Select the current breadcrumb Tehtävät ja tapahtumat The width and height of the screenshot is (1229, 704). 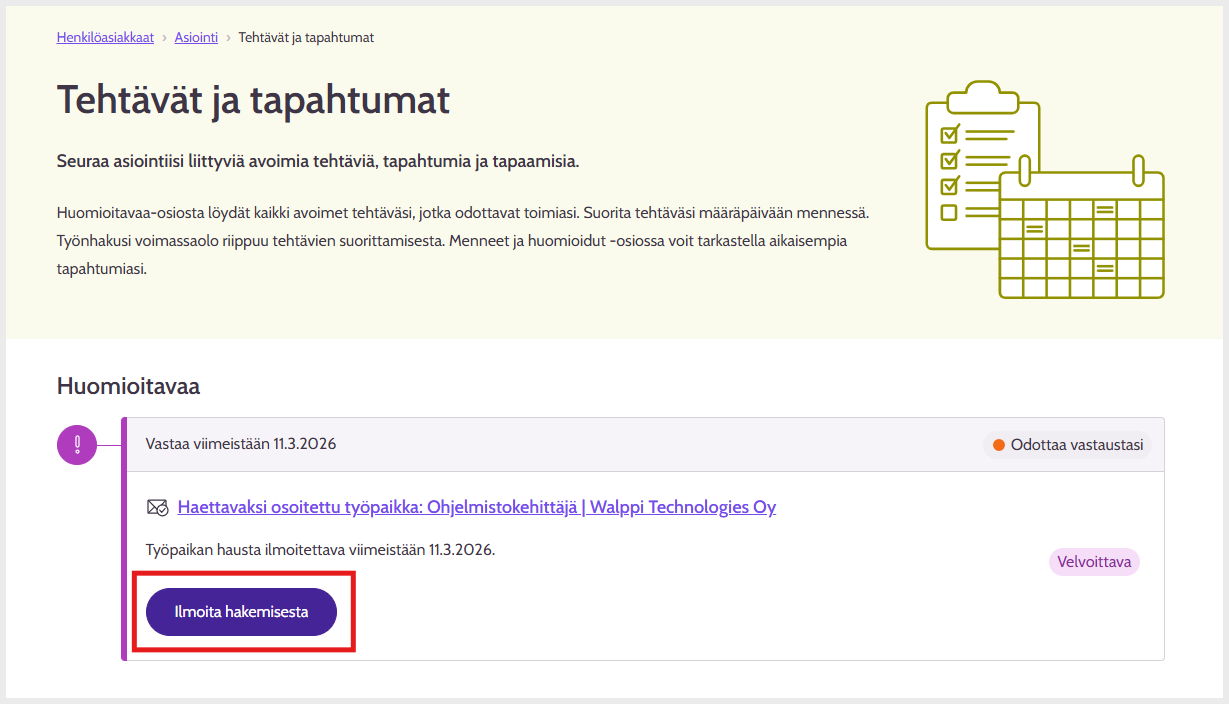[306, 38]
